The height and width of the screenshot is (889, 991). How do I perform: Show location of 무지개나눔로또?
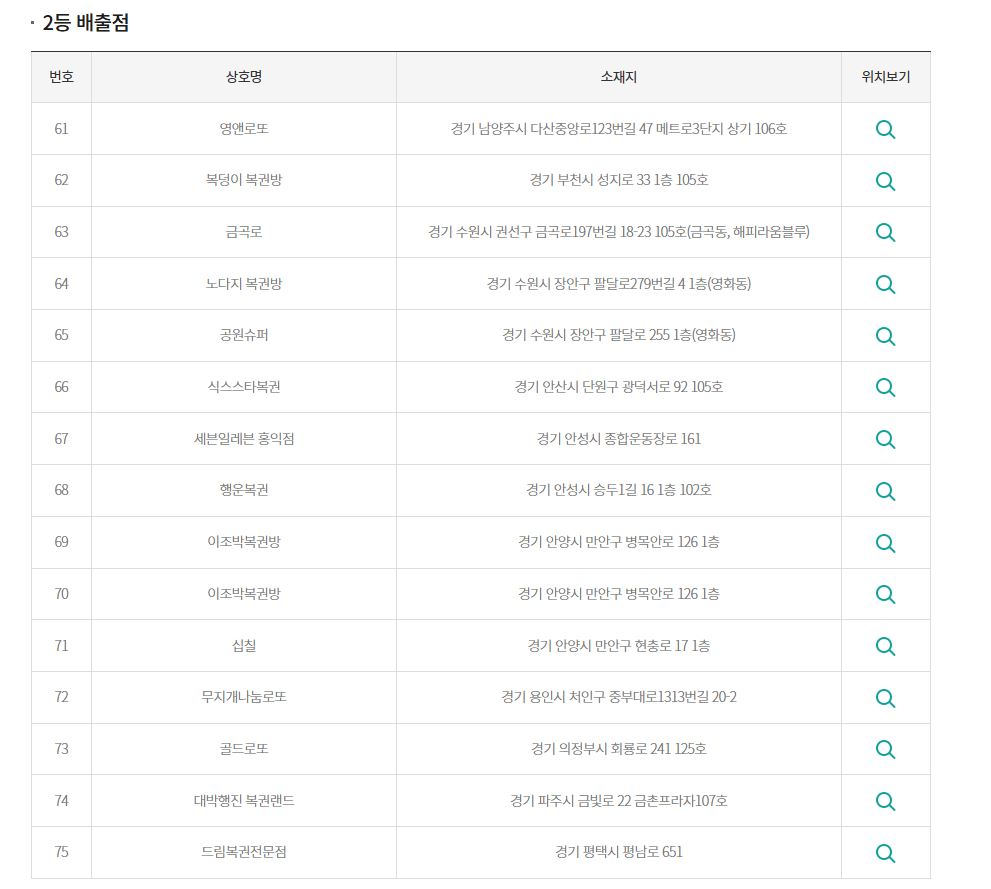pos(885,698)
